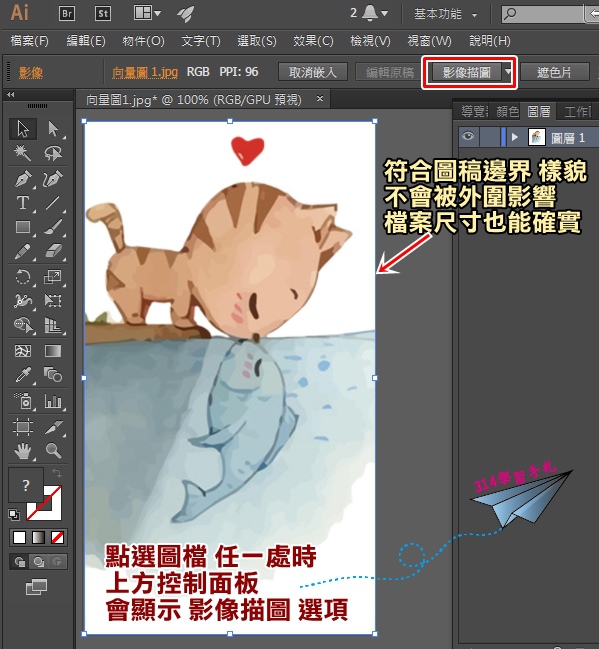Toggle visibility of 圖層 1 layer

point(468,137)
